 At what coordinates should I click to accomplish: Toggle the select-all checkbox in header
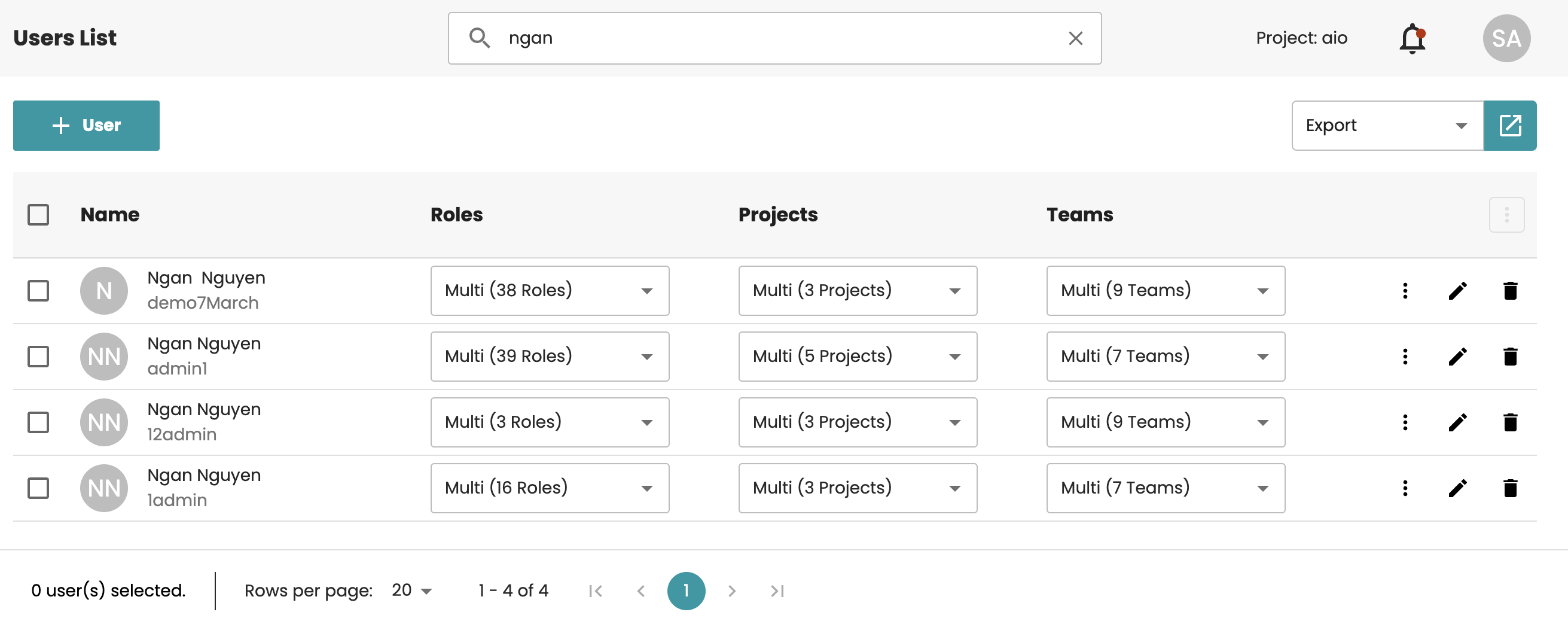pos(38,215)
